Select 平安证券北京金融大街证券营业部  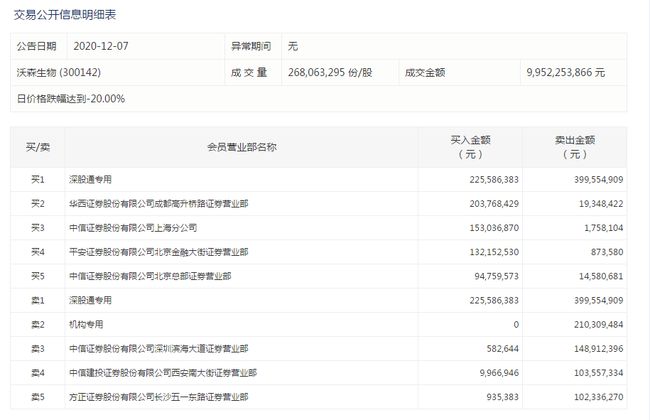click(159, 252)
